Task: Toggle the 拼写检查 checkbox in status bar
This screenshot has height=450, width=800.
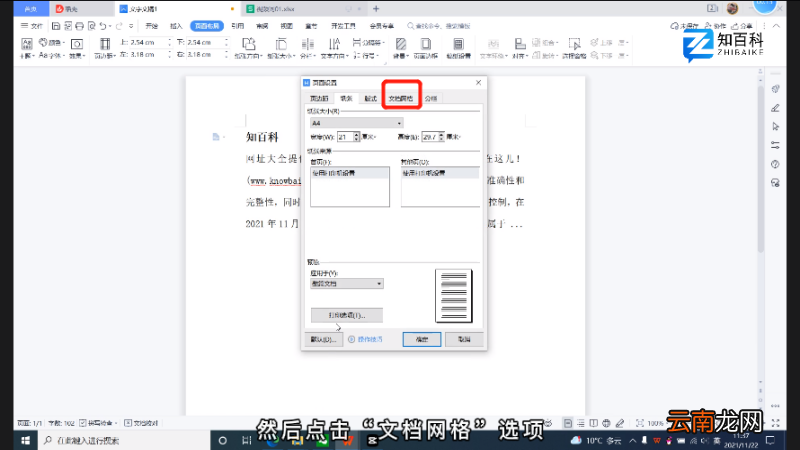Action: tap(83, 423)
